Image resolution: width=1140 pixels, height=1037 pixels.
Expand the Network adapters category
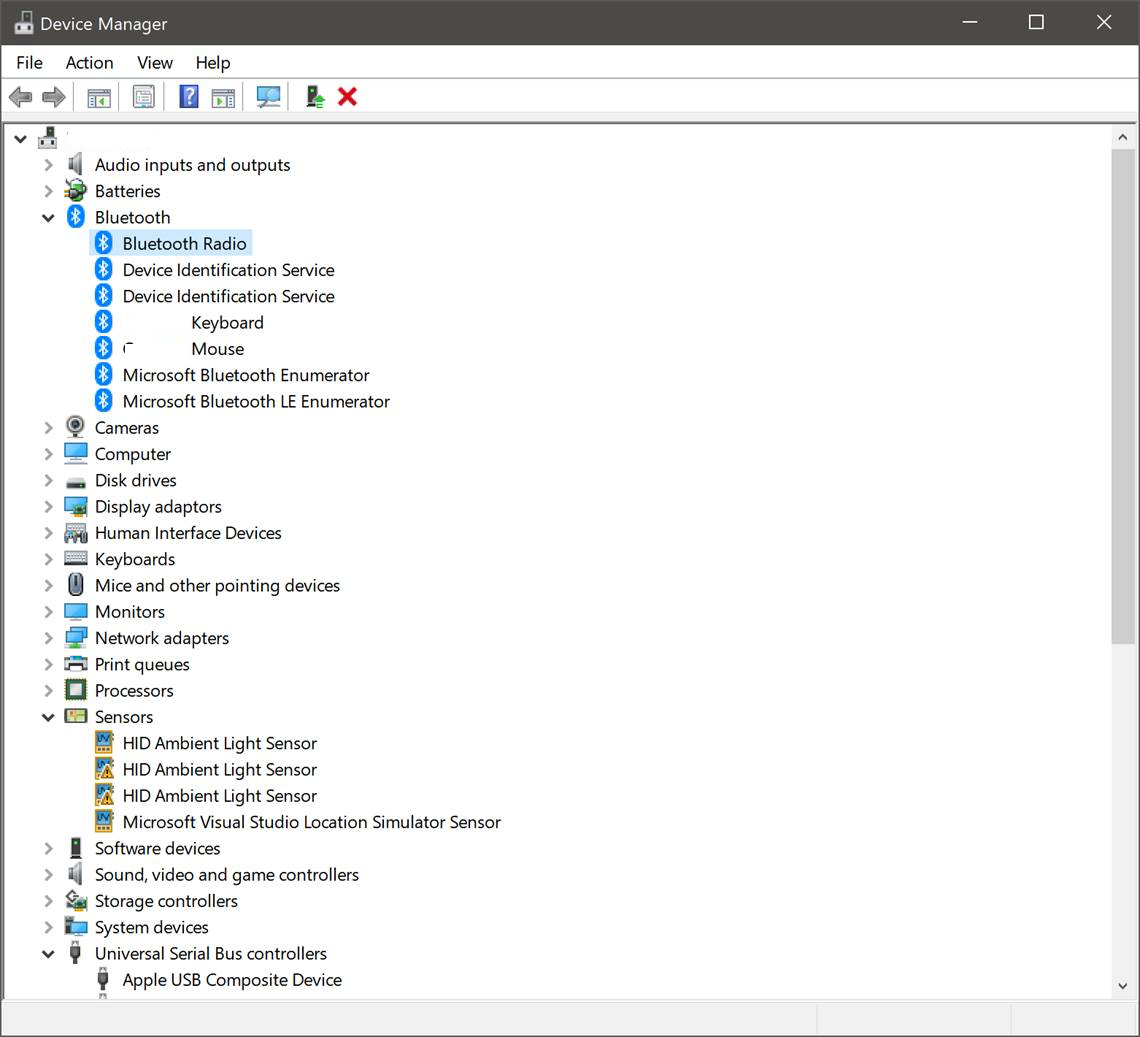[48, 638]
